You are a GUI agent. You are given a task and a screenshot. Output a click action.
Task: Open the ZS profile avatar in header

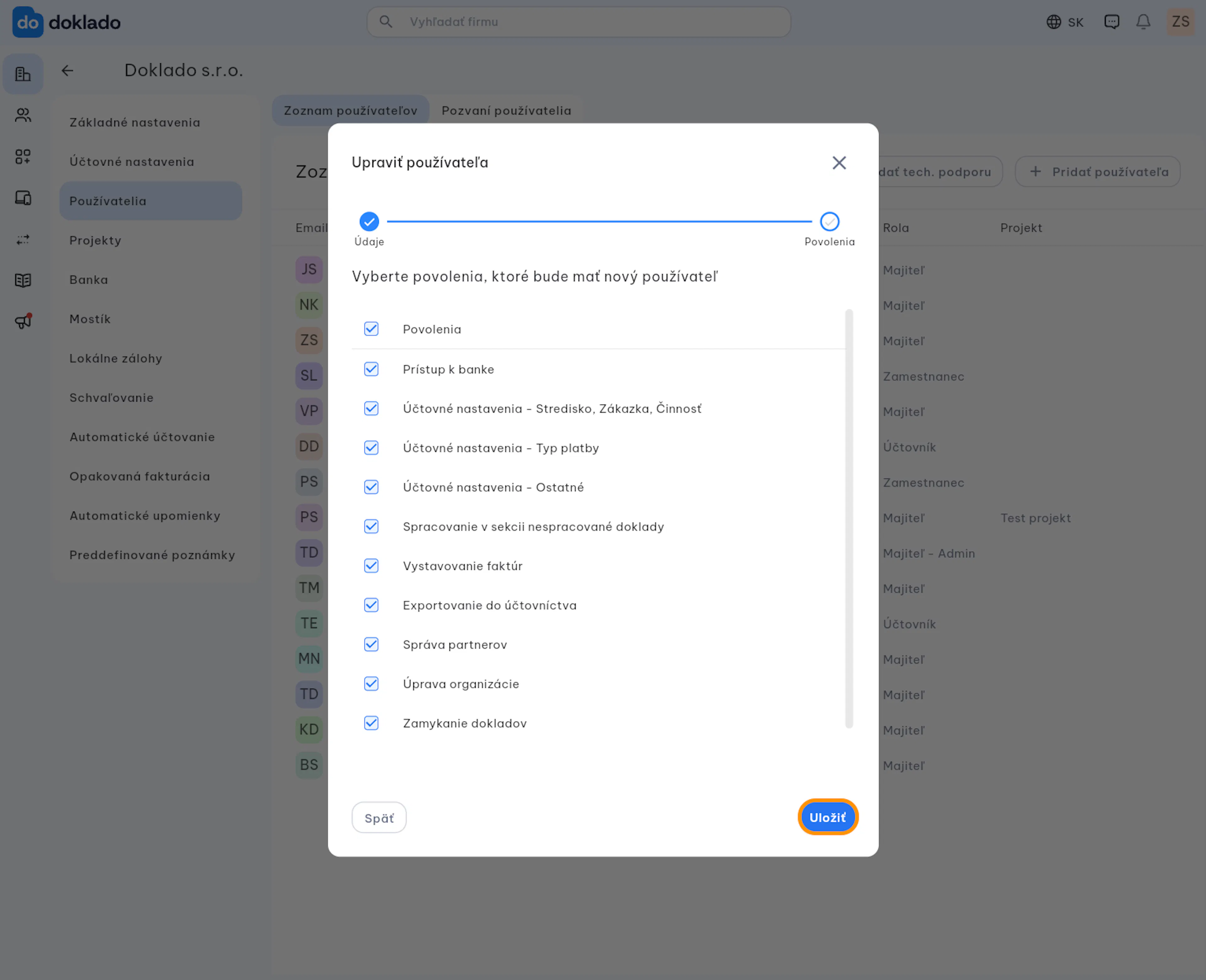pyautogui.click(x=1181, y=22)
